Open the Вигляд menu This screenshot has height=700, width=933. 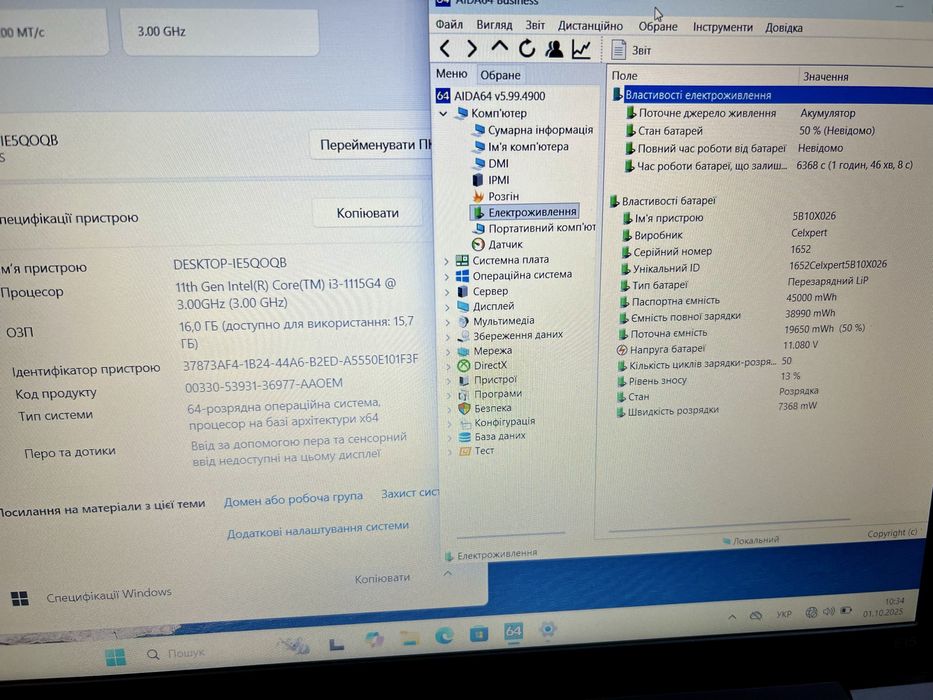click(x=494, y=25)
